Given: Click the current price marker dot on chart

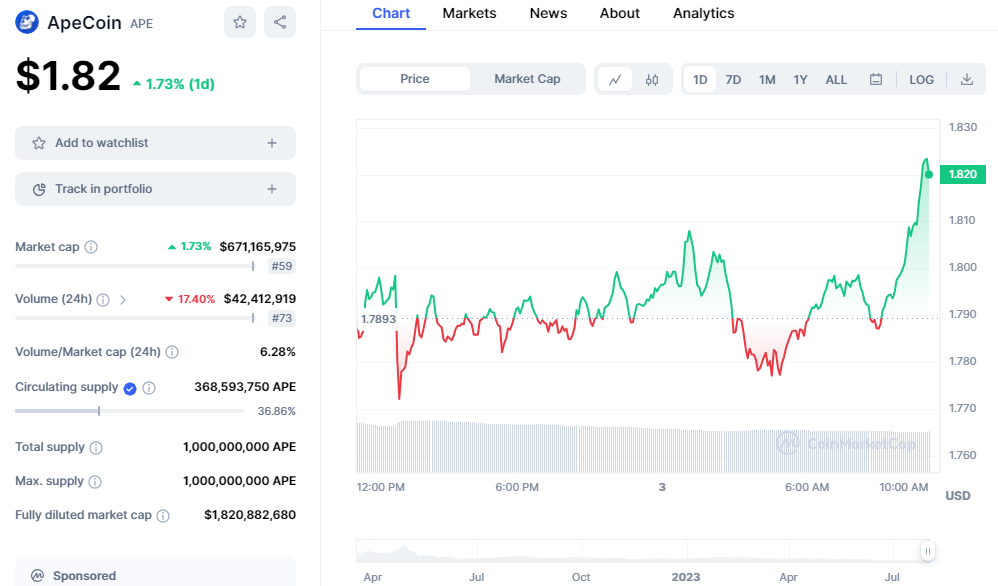Looking at the screenshot, I should point(929,174).
